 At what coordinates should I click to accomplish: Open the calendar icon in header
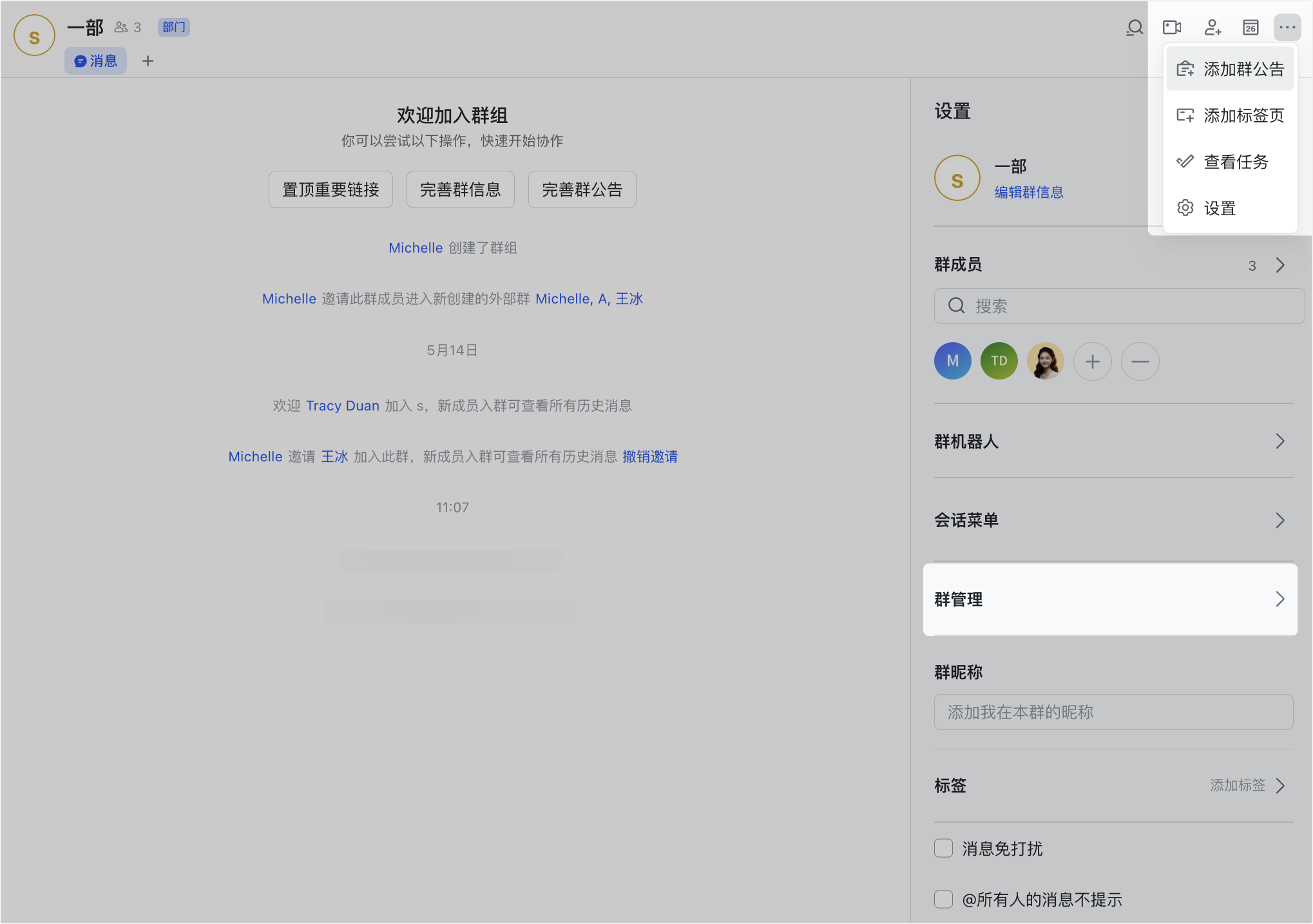pos(1251,28)
